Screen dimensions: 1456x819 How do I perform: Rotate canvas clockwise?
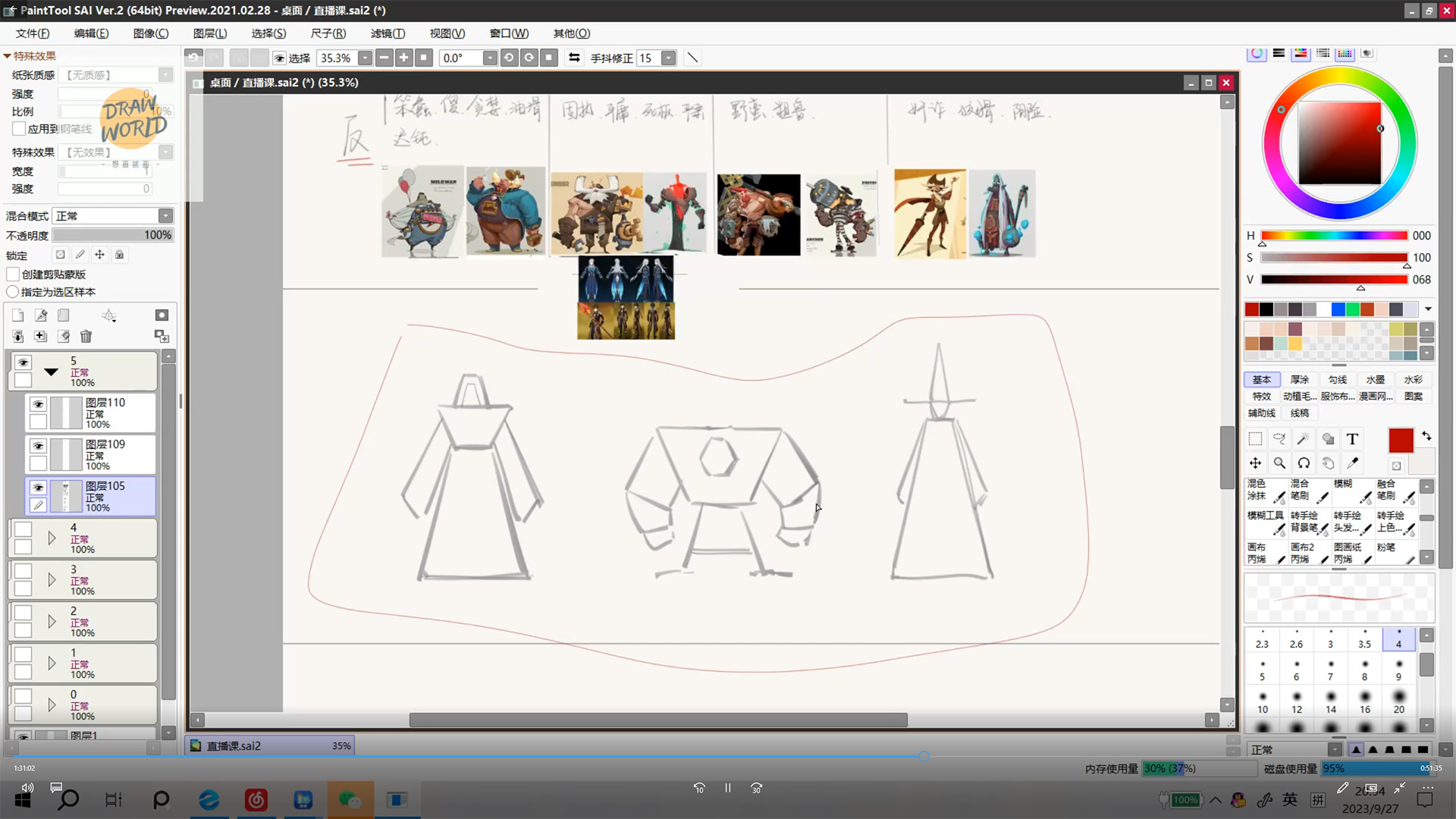(529, 58)
